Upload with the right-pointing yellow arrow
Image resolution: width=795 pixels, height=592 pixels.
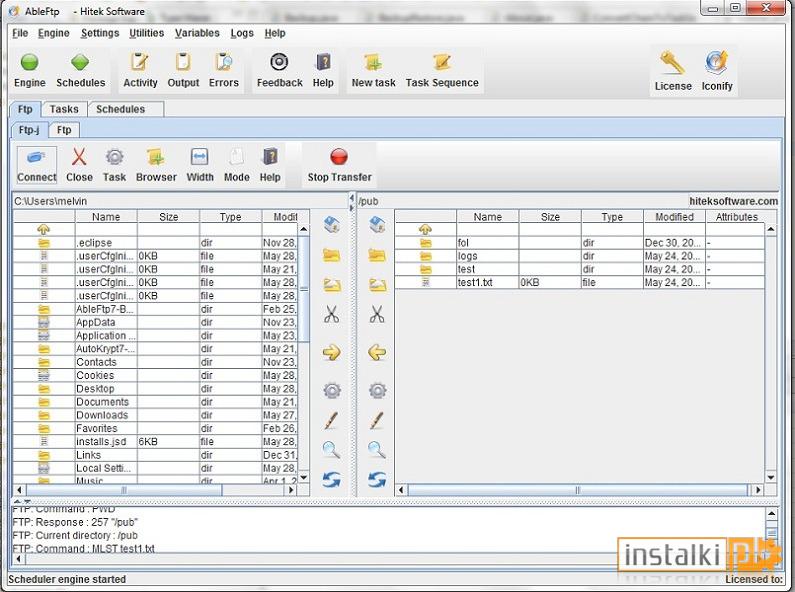pyautogui.click(x=332, y=352)
